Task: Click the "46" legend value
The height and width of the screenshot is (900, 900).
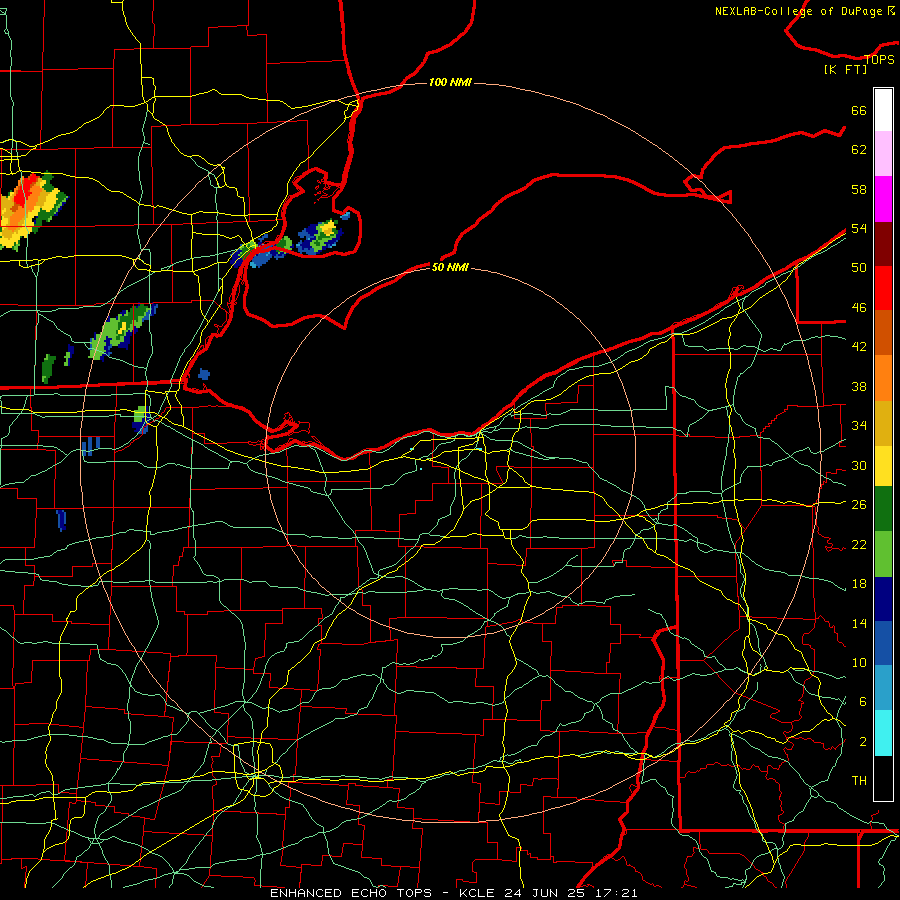Action: point(859,308)
